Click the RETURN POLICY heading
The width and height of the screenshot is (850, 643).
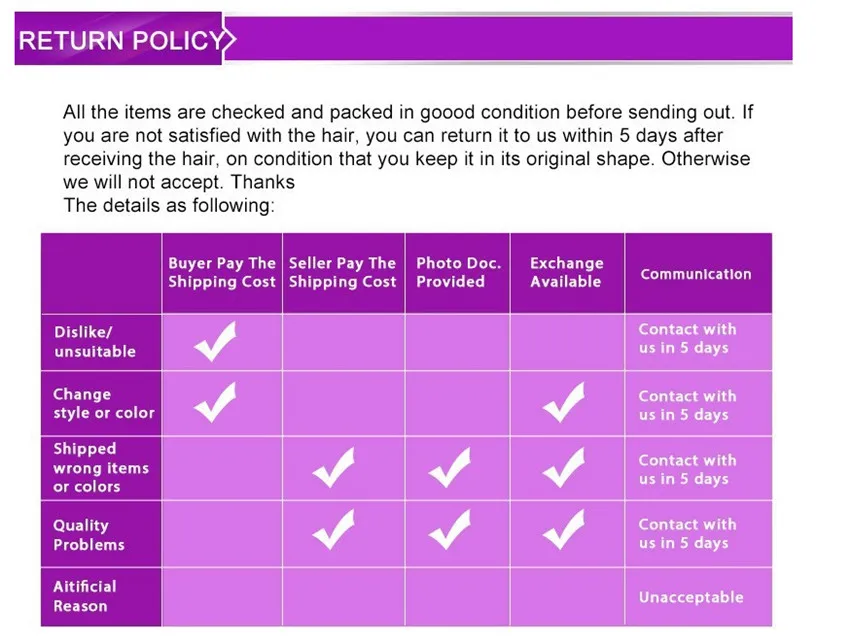click(120, 41)
